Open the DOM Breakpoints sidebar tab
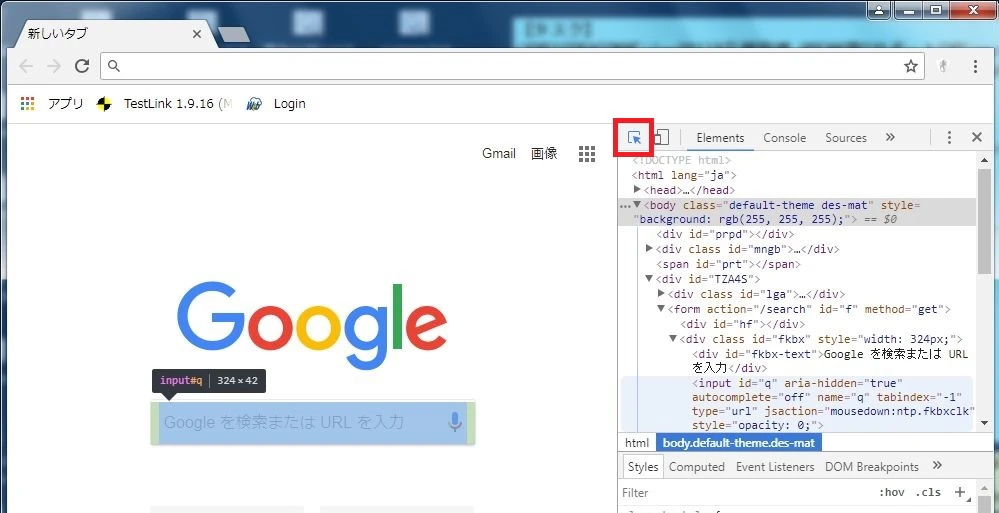 pos(872,466)
